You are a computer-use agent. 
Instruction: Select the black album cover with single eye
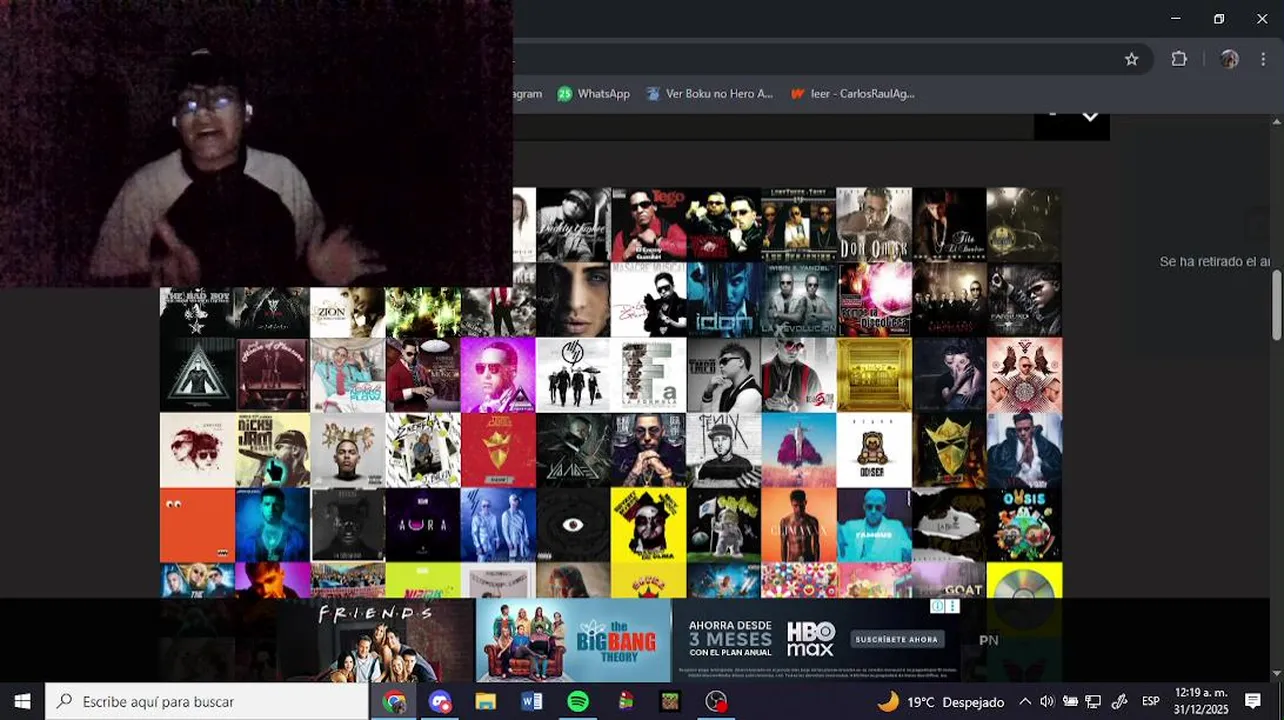pos(573,525)
